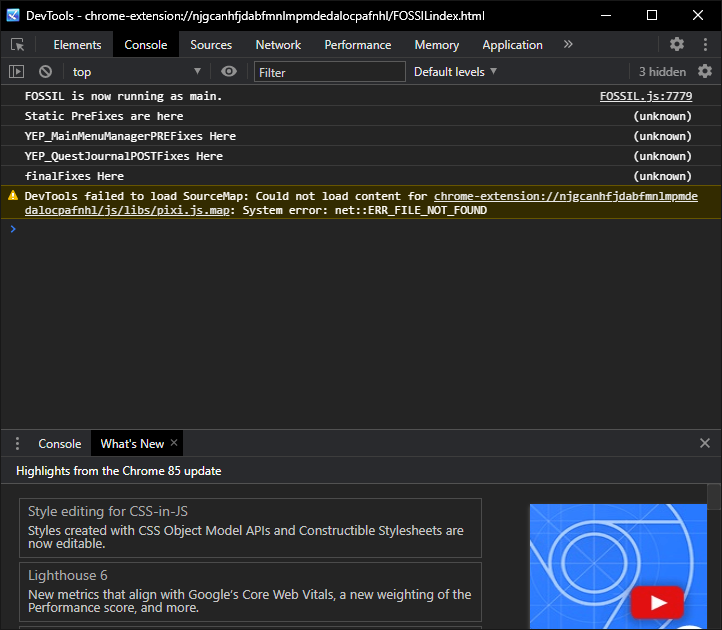Click 'FOSSIL is now running as main.' message
Viewport: 722px width, 630px height.
point(123,96)
